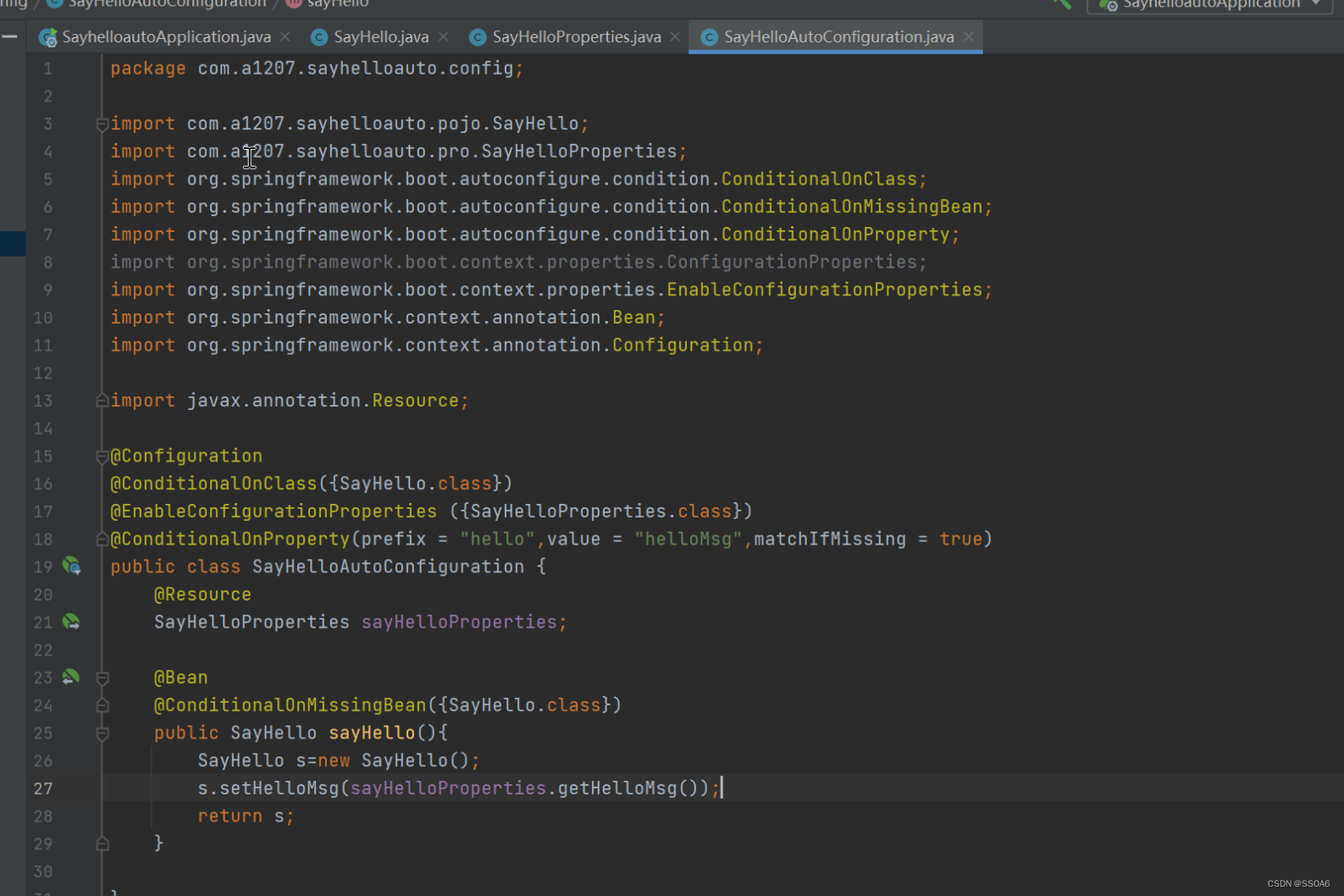The width and height of the screenshot is (1344, 896).
Task: Open Spring bean gutter icon on line 19
Action: [71, 566]
